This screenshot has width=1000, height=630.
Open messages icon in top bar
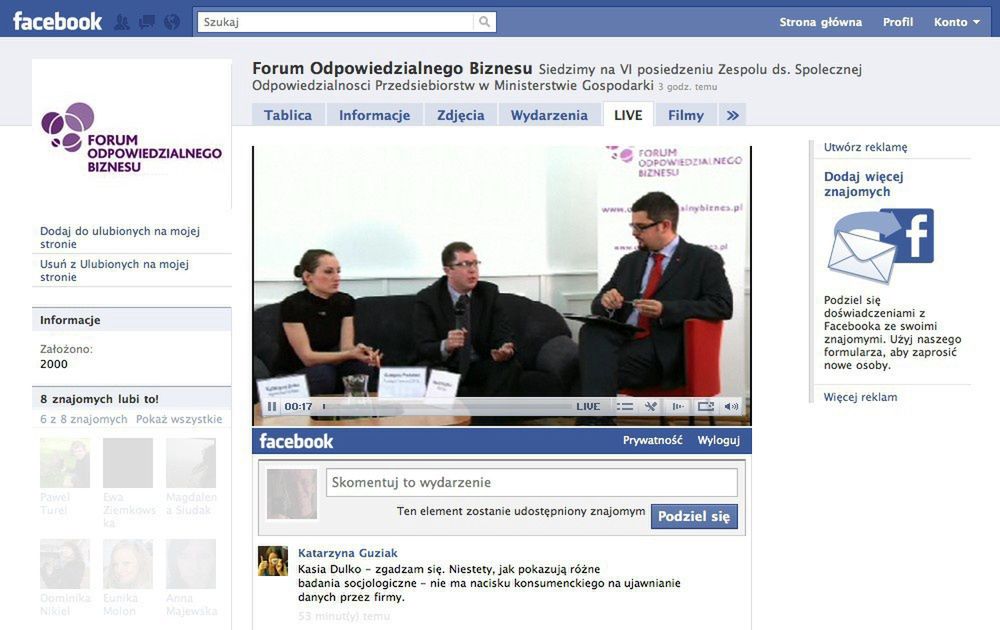[147, 22]
